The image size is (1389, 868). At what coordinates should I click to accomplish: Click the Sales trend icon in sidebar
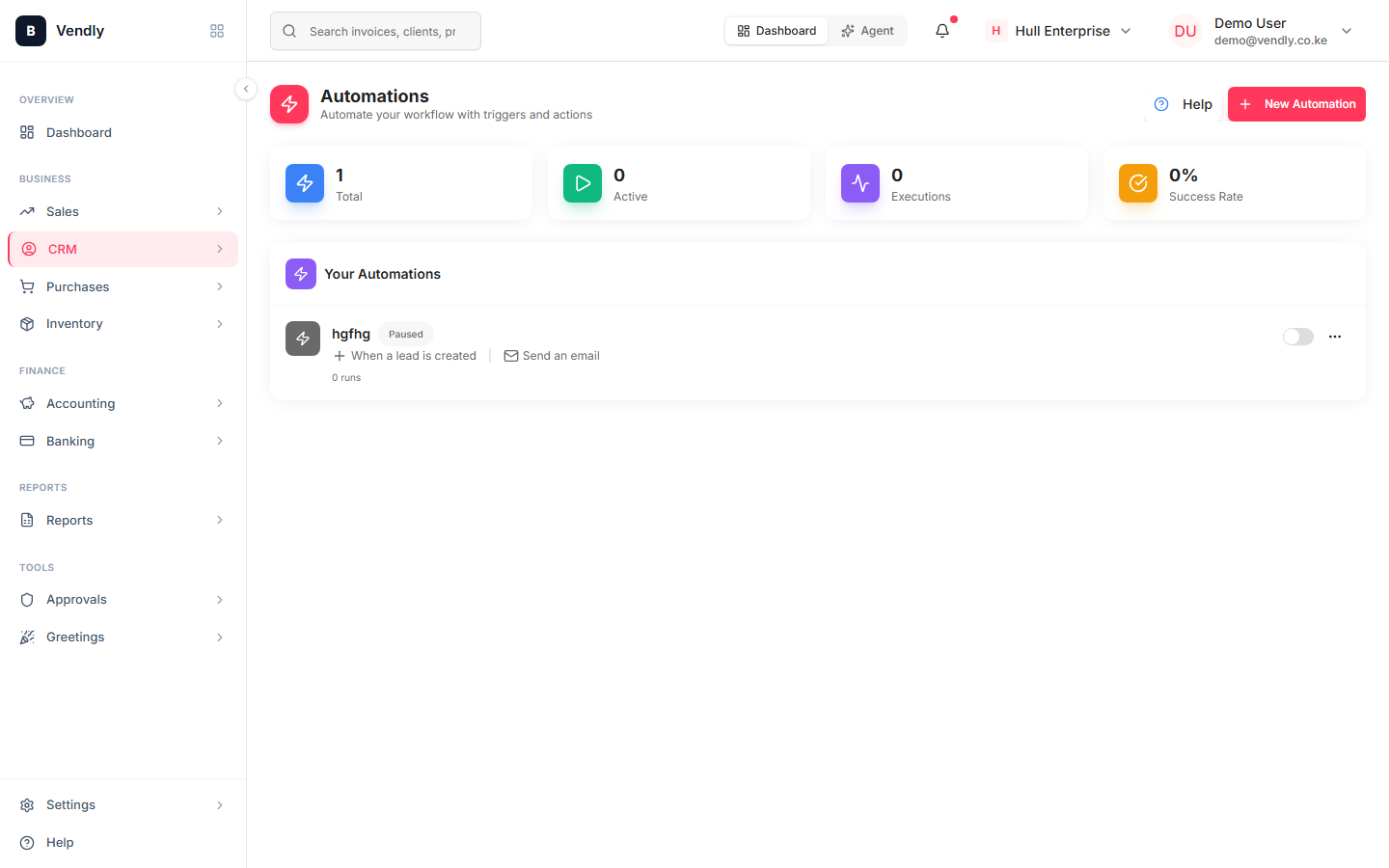27,211
